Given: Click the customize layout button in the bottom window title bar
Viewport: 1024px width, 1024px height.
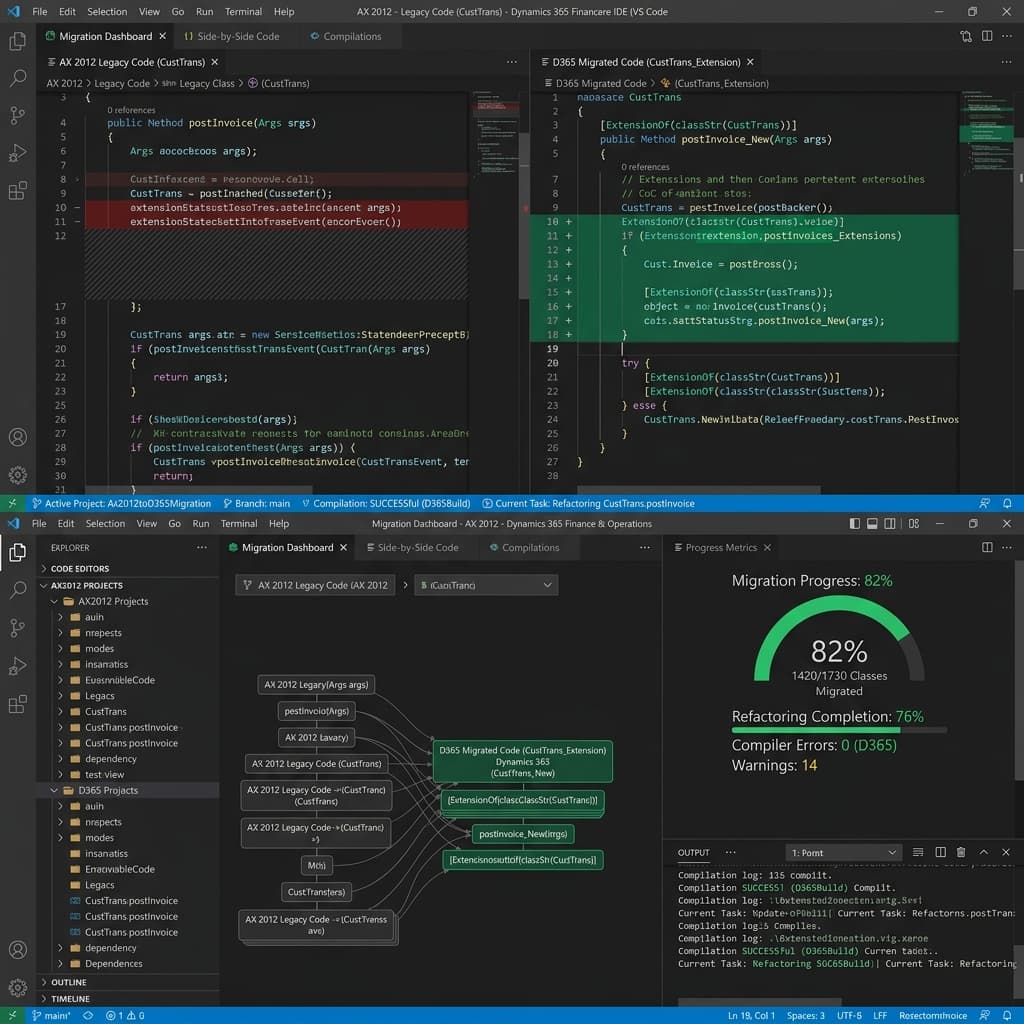Looking at the screenshot, I should [914, 524].
